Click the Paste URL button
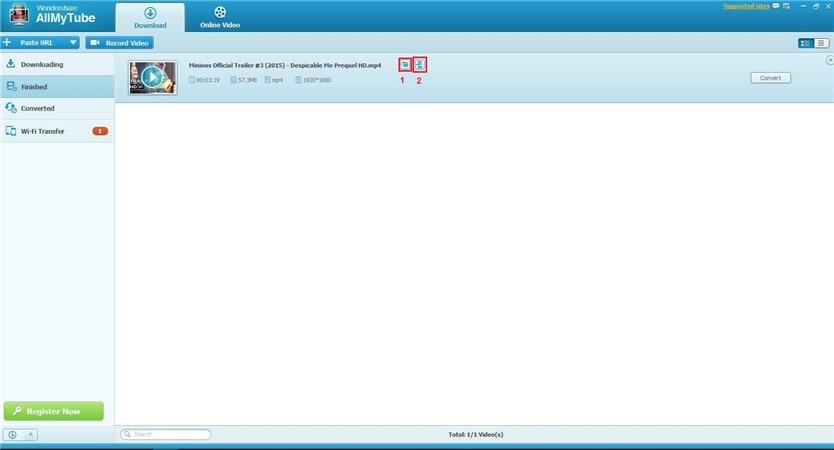This screenshot has width=834, height=450. tap(34, 43)
